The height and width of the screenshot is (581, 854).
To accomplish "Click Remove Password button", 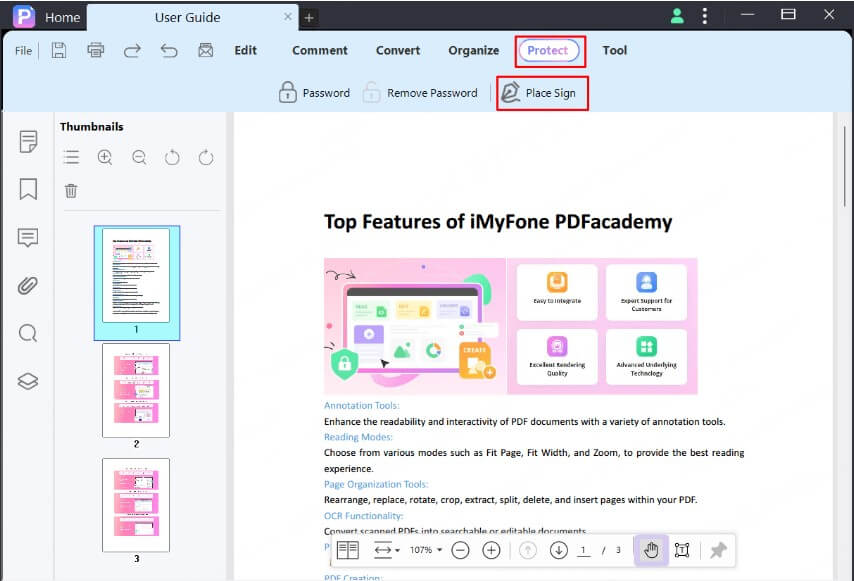I will (x=420, y=93).
